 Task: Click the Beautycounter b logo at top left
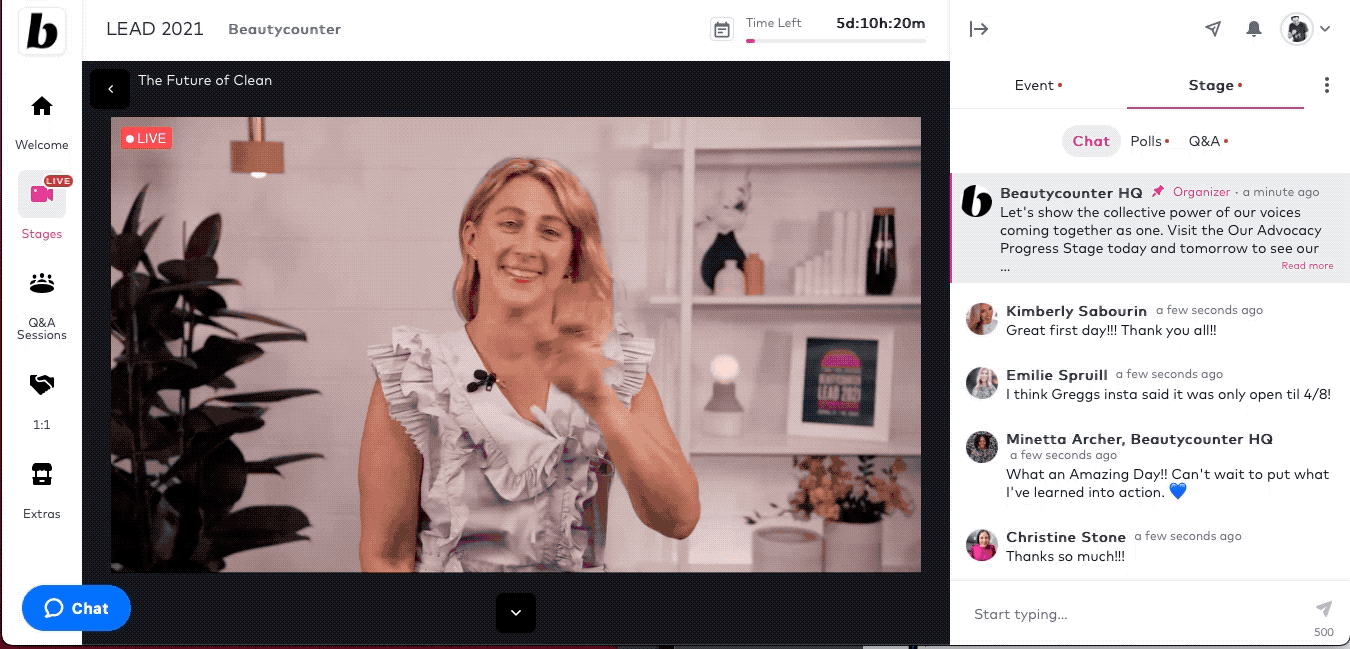pyautogui.click(x=42, y=30)
